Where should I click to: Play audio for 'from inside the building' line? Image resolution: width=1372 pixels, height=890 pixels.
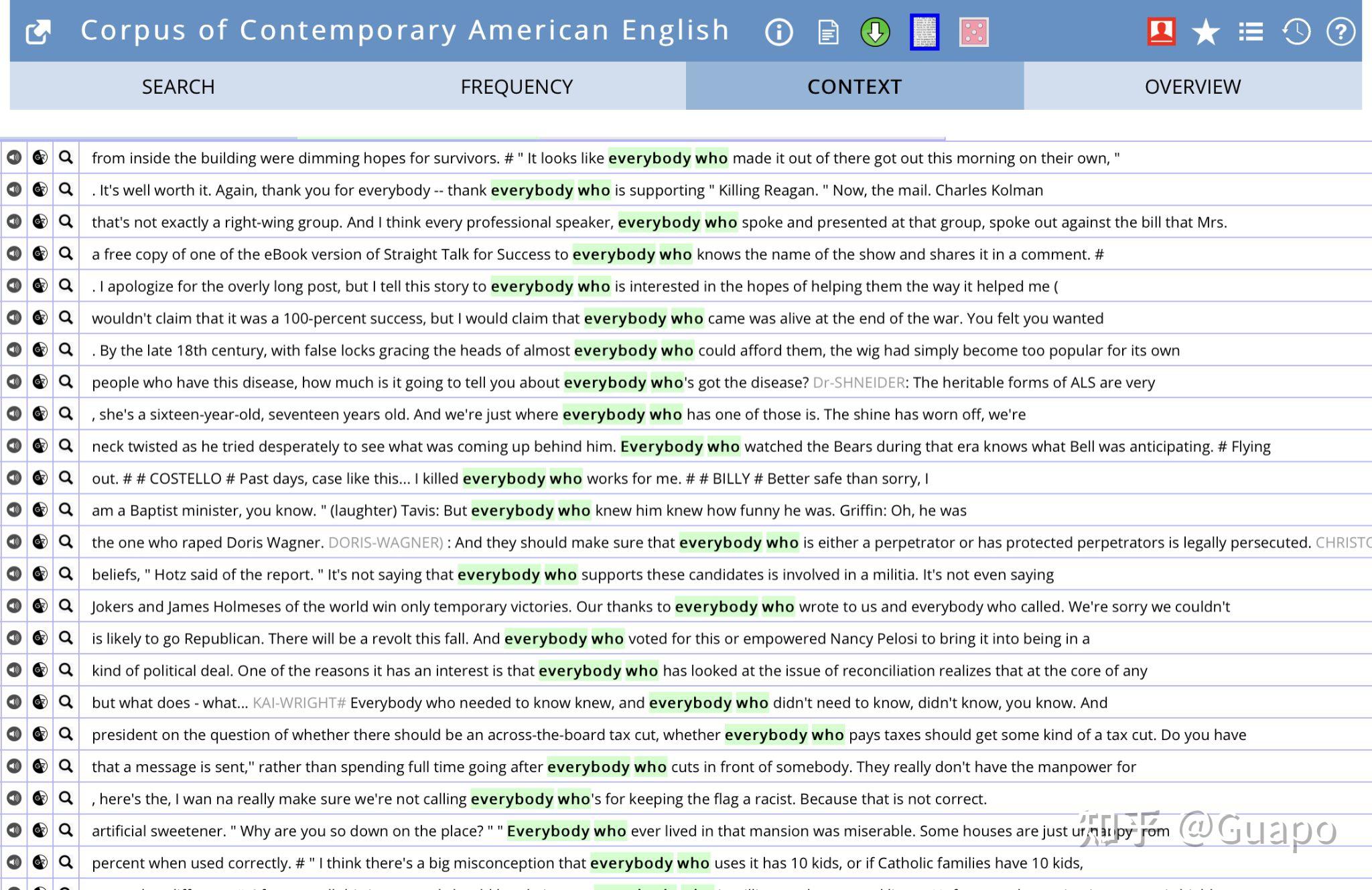point(14,157)
